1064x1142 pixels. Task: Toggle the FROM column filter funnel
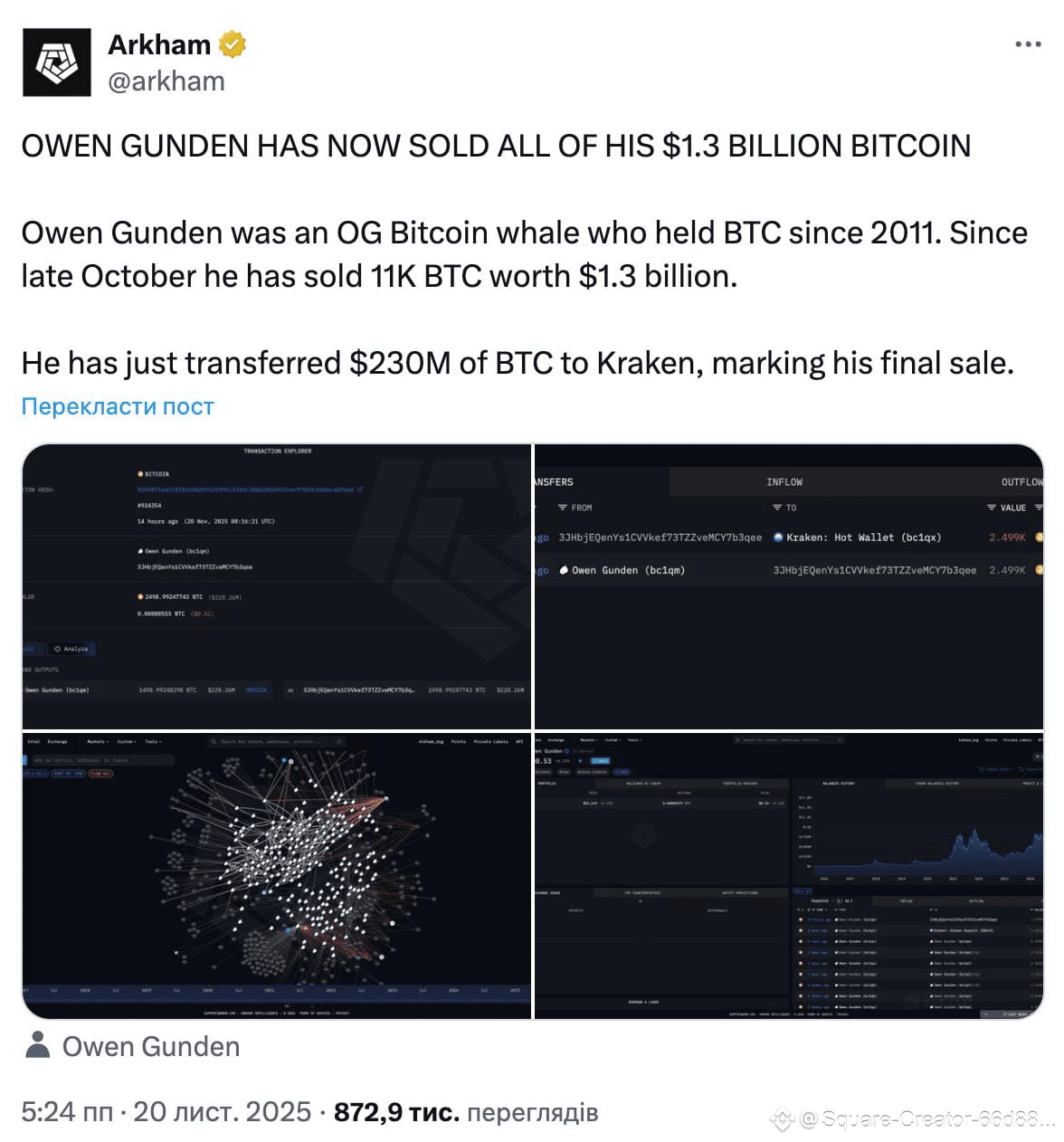click(x=562, y=507)
